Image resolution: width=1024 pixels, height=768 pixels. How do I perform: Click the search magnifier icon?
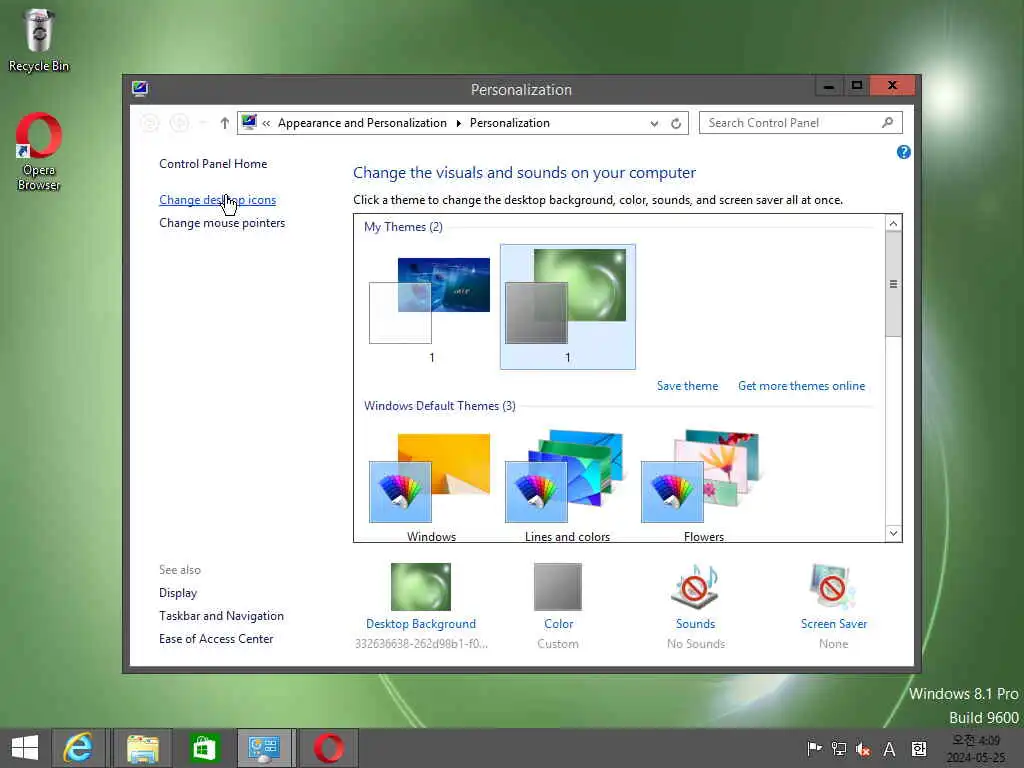(888, 122)
